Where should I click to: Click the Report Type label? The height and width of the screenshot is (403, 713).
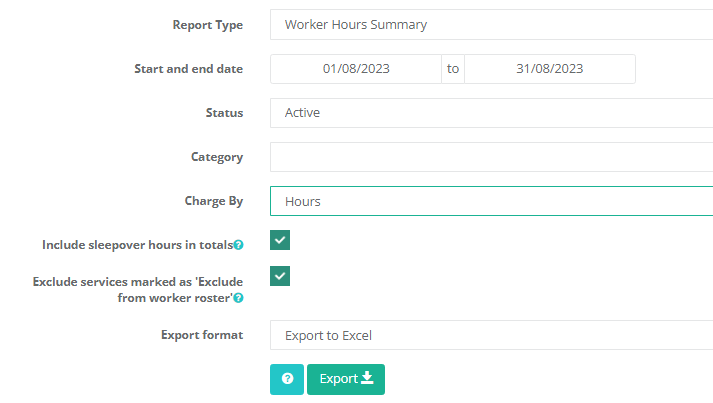(208, 25)
